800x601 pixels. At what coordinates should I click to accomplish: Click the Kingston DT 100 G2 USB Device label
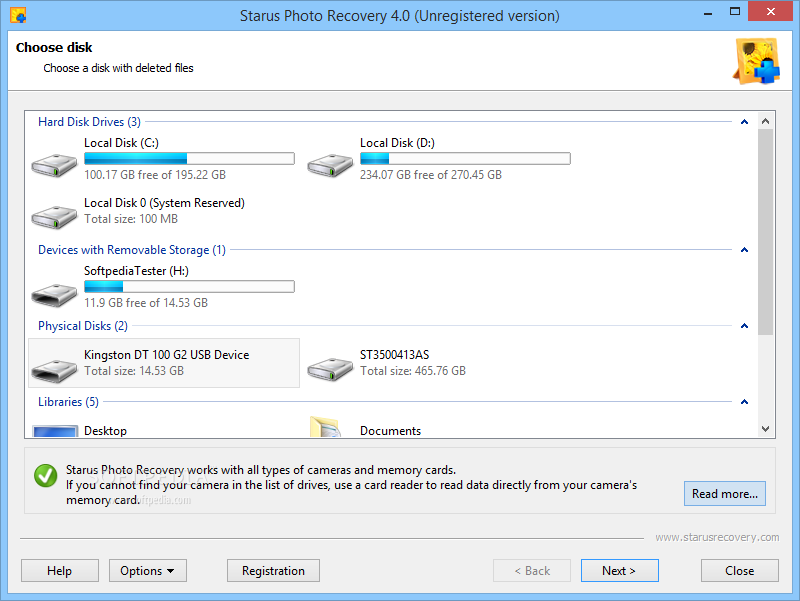click(166, 355)
